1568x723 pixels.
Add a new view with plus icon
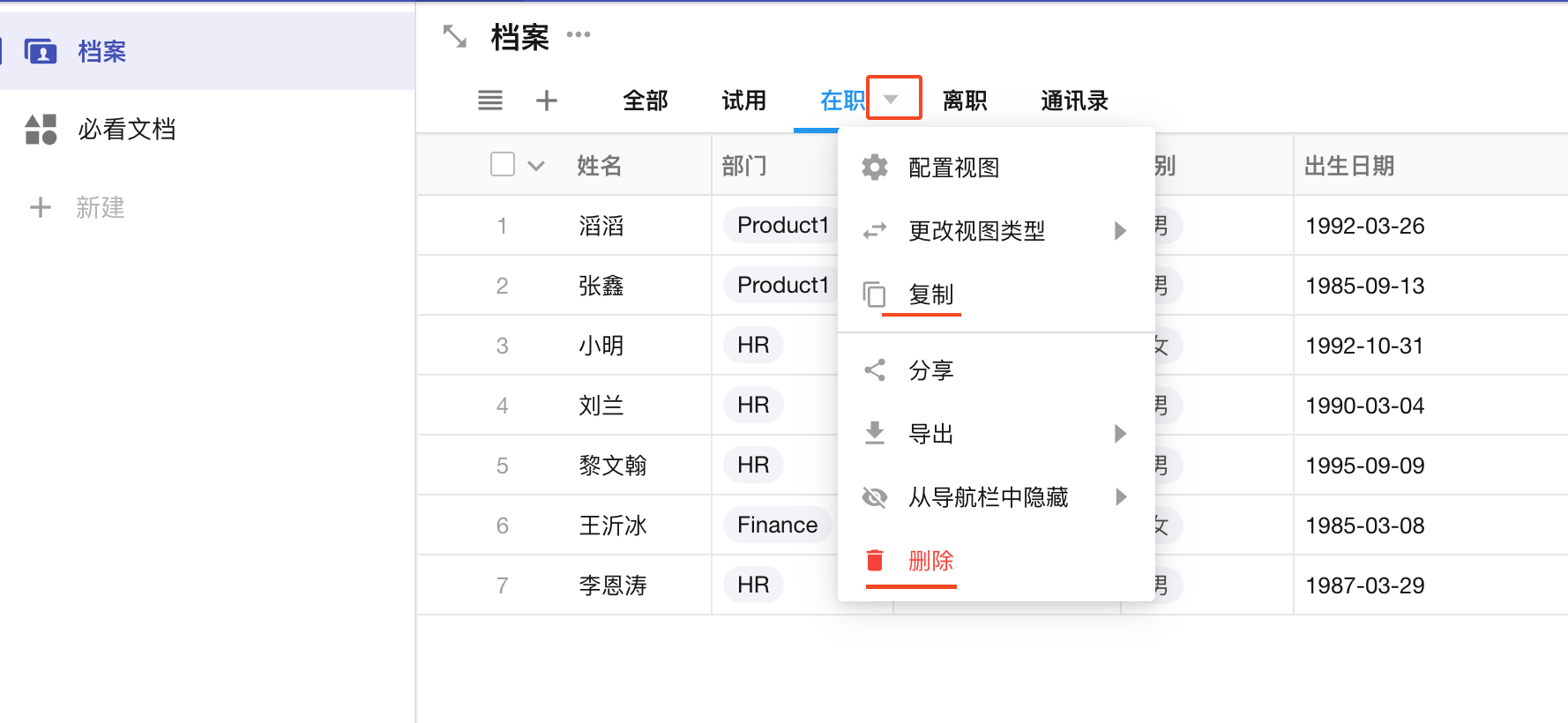[x=547, y=101]
